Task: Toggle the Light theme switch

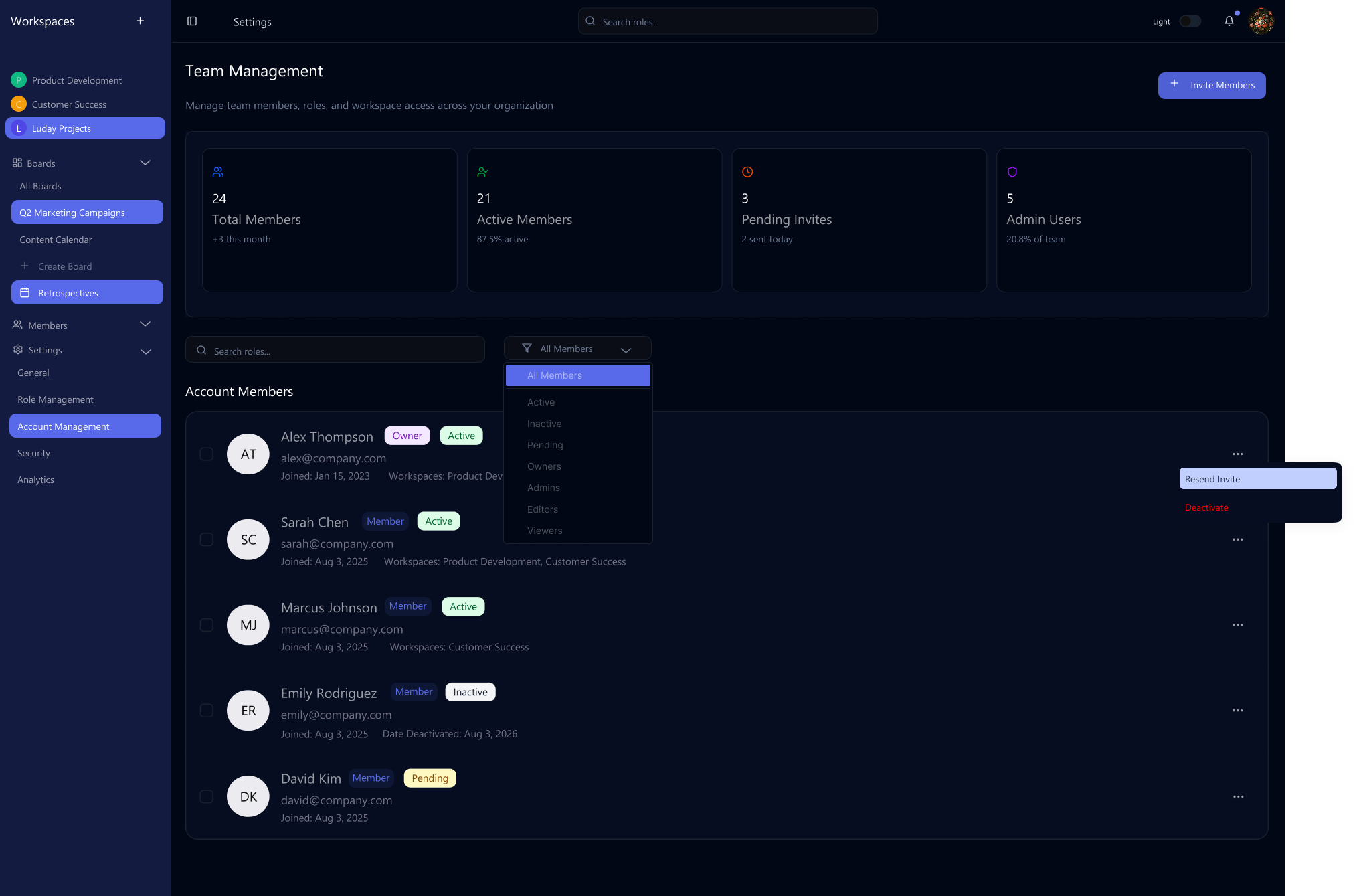Action: [1190, 21]
